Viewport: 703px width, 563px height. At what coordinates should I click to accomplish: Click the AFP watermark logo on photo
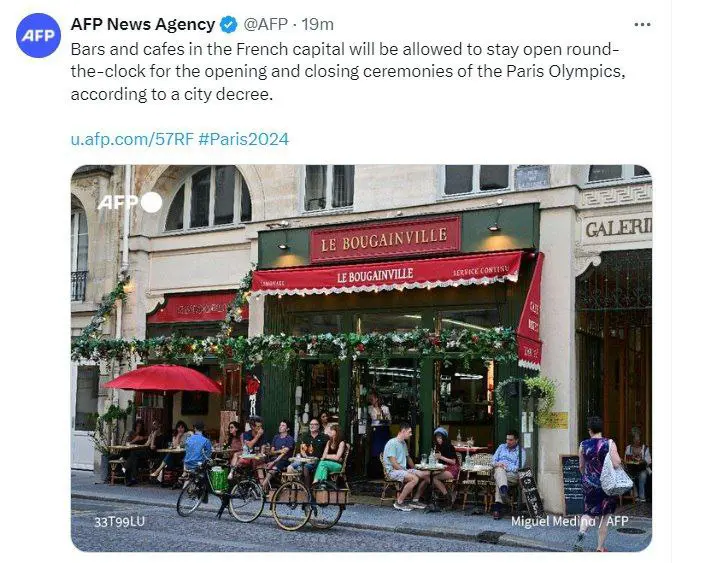click(118, 202)
